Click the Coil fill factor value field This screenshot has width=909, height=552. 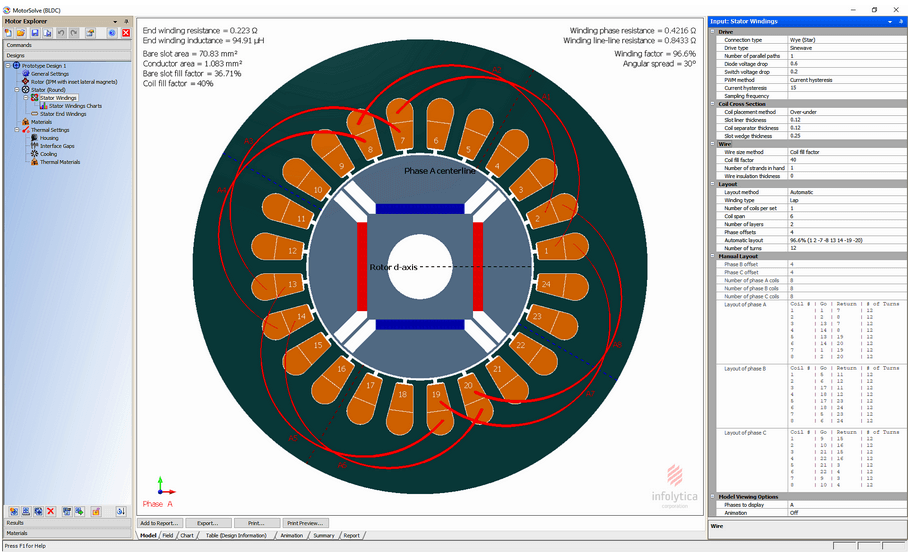pyautogui.click(x=848, y=160)
